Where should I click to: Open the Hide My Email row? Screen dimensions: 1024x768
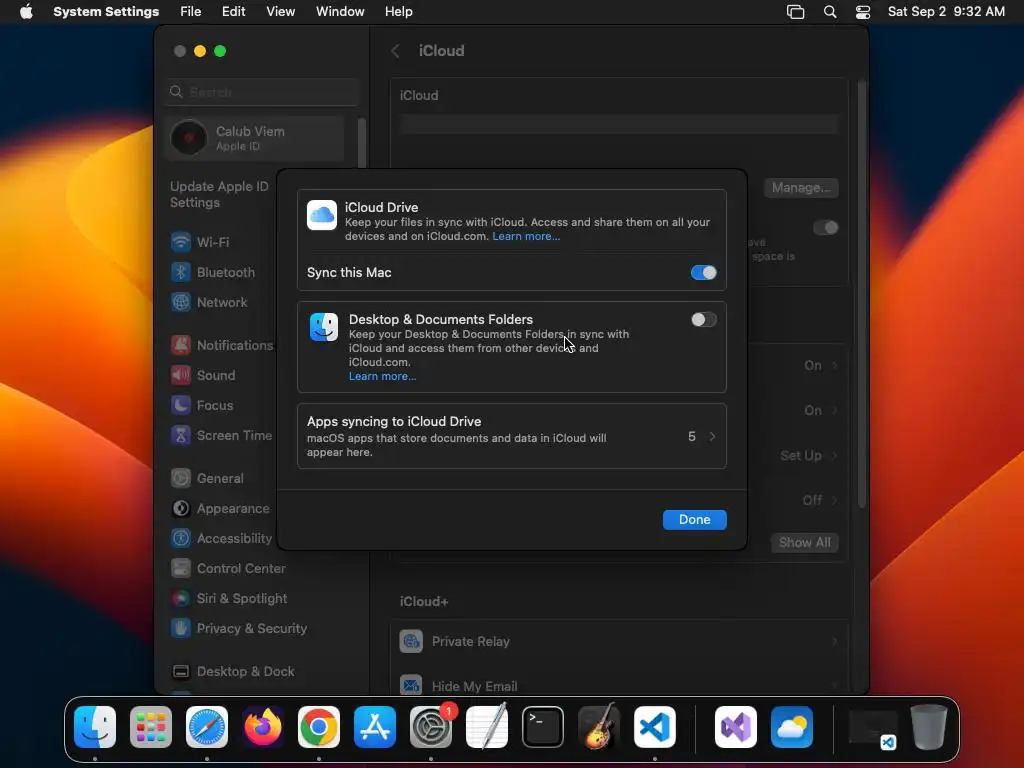(619, 686)
